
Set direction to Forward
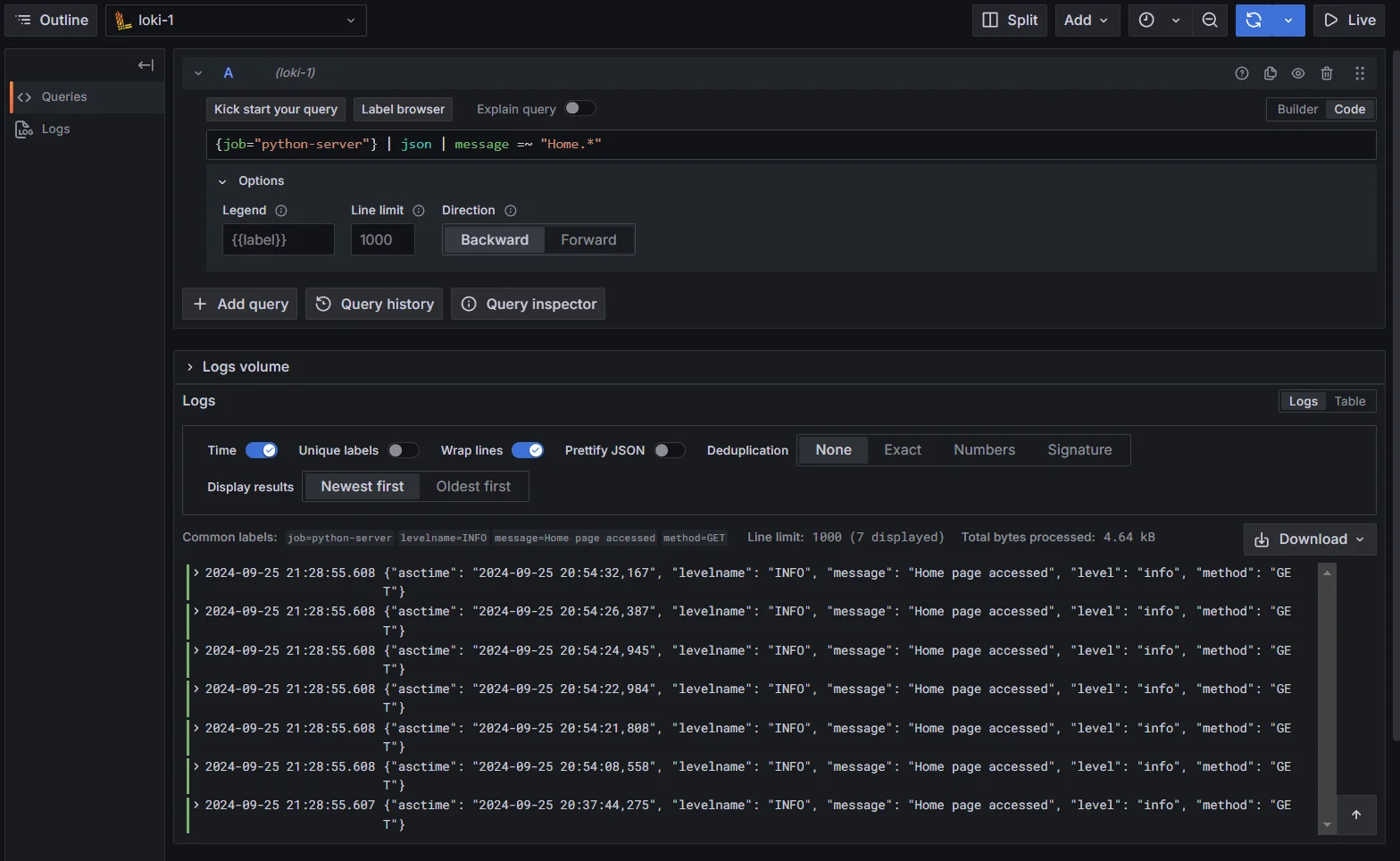(x=588, y=239)
